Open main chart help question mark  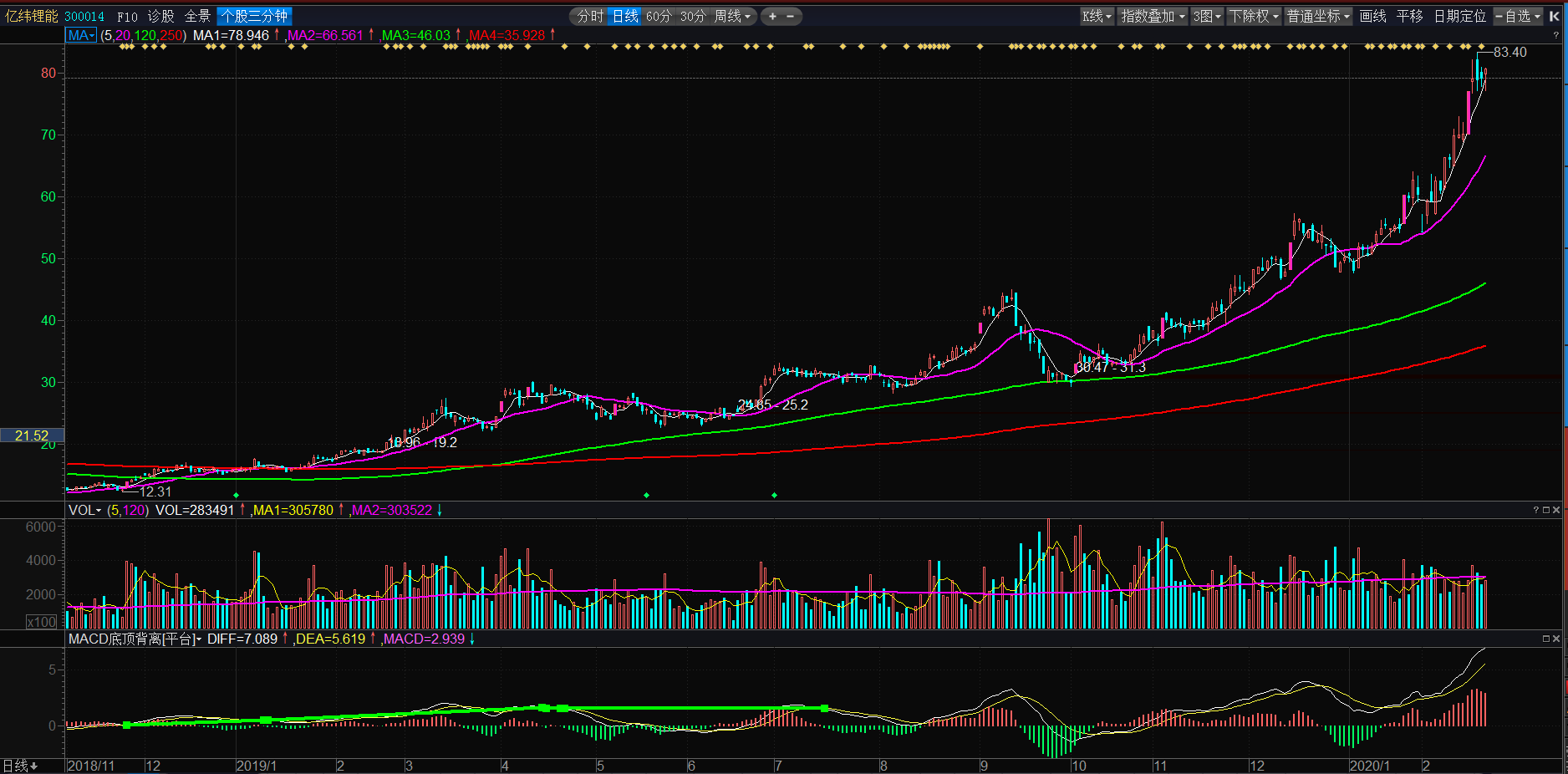coord(1555,35)
